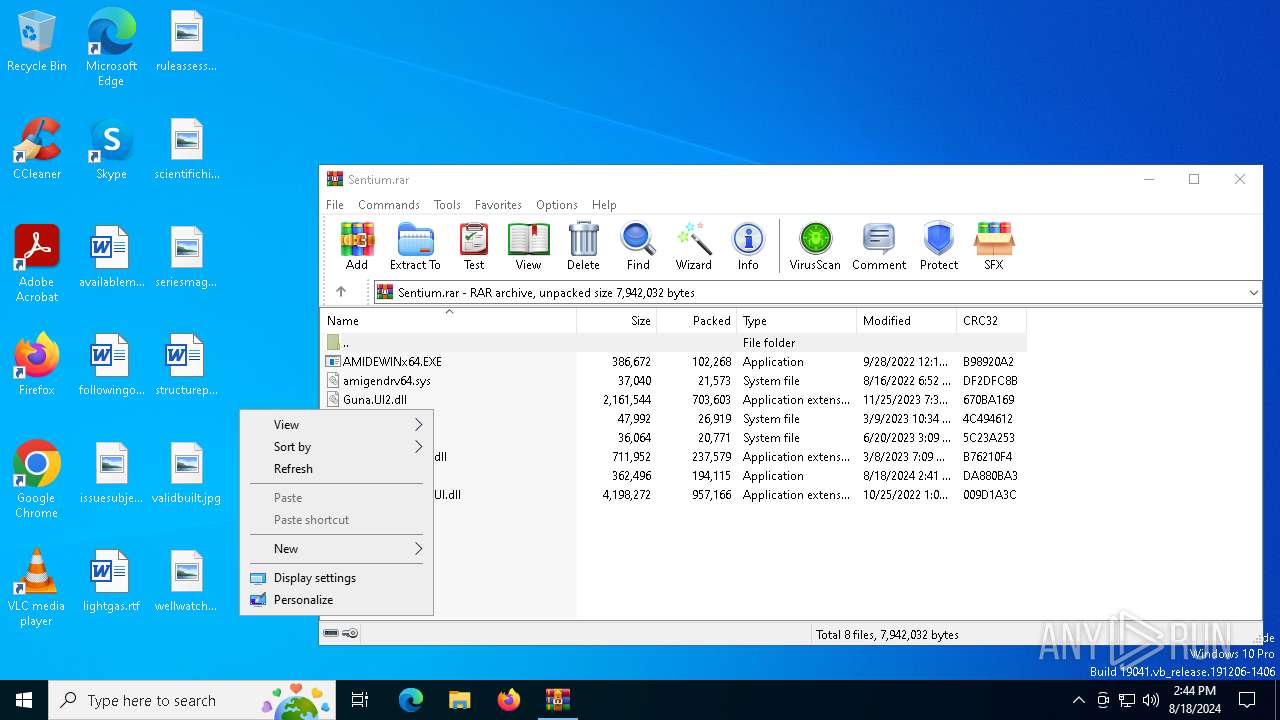1280x720 pixels.
Task: Select the AMIDEWINx64.EXE file row
Action: 673,362
